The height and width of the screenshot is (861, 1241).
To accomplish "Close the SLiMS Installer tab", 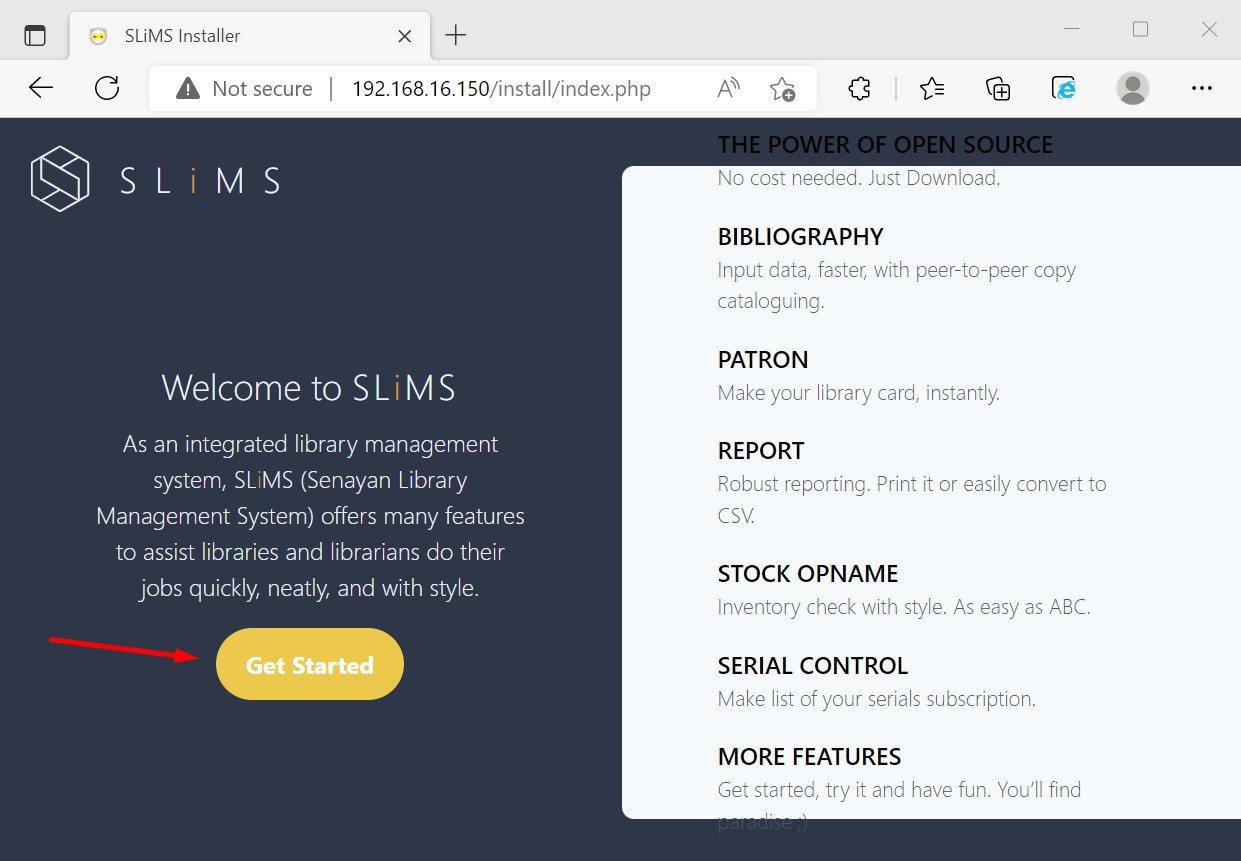I will tap(405, 36).
